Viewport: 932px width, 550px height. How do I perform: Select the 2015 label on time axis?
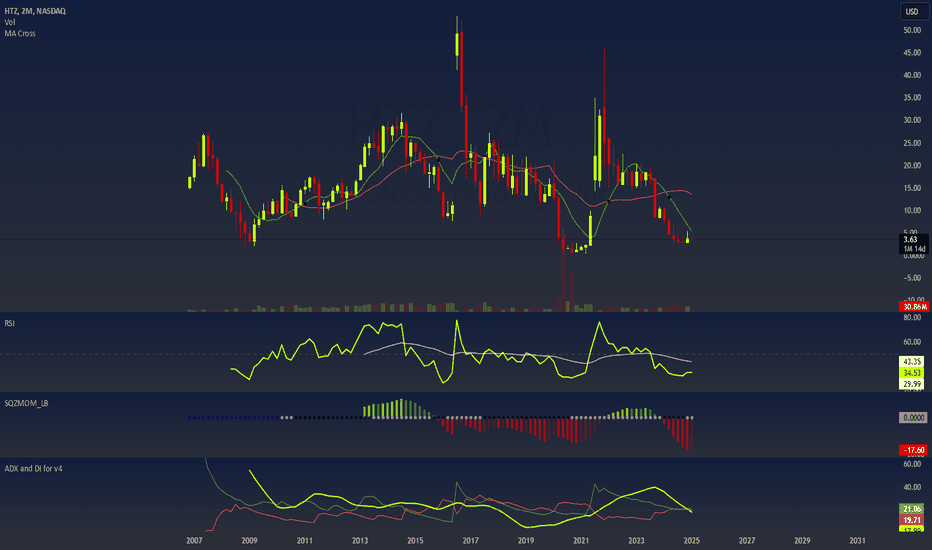(x=415, y=540)
